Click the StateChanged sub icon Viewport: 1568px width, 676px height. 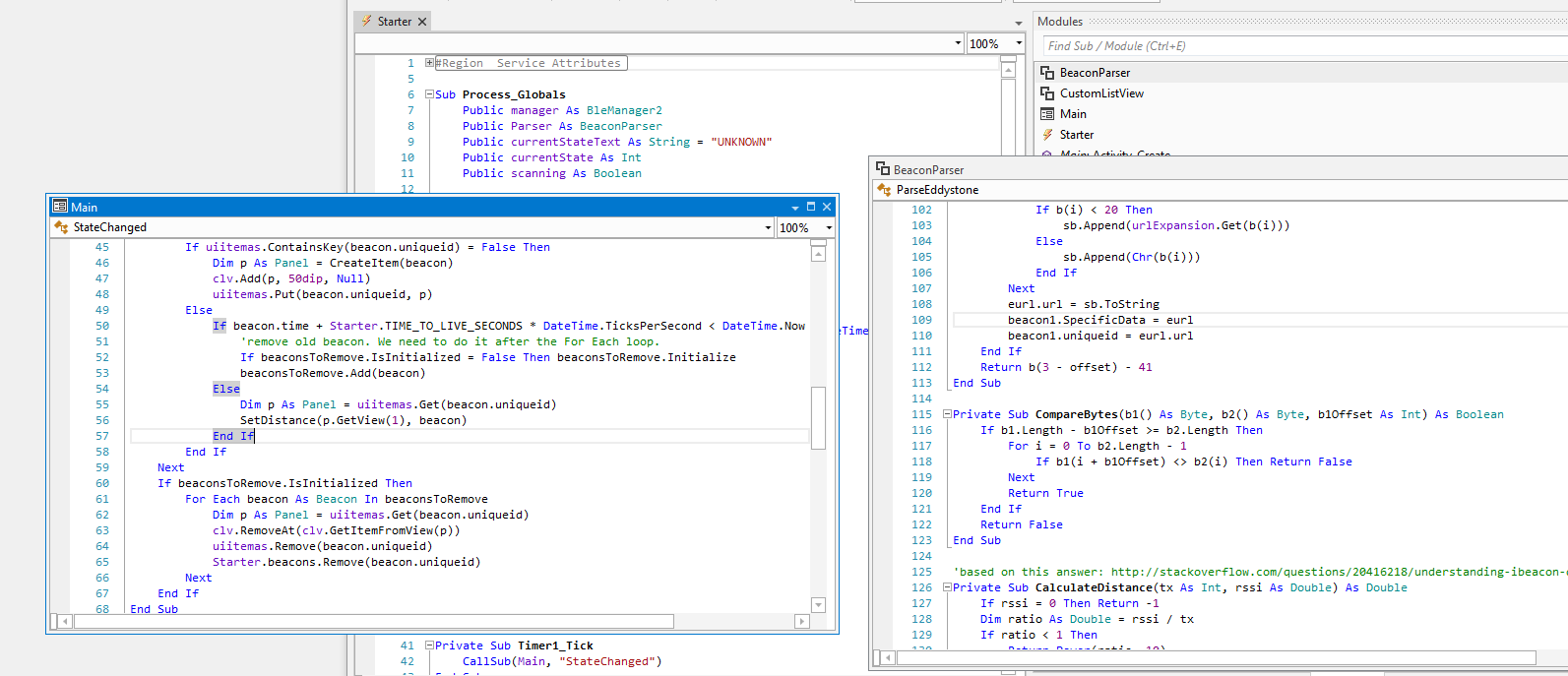pos(61,227)
